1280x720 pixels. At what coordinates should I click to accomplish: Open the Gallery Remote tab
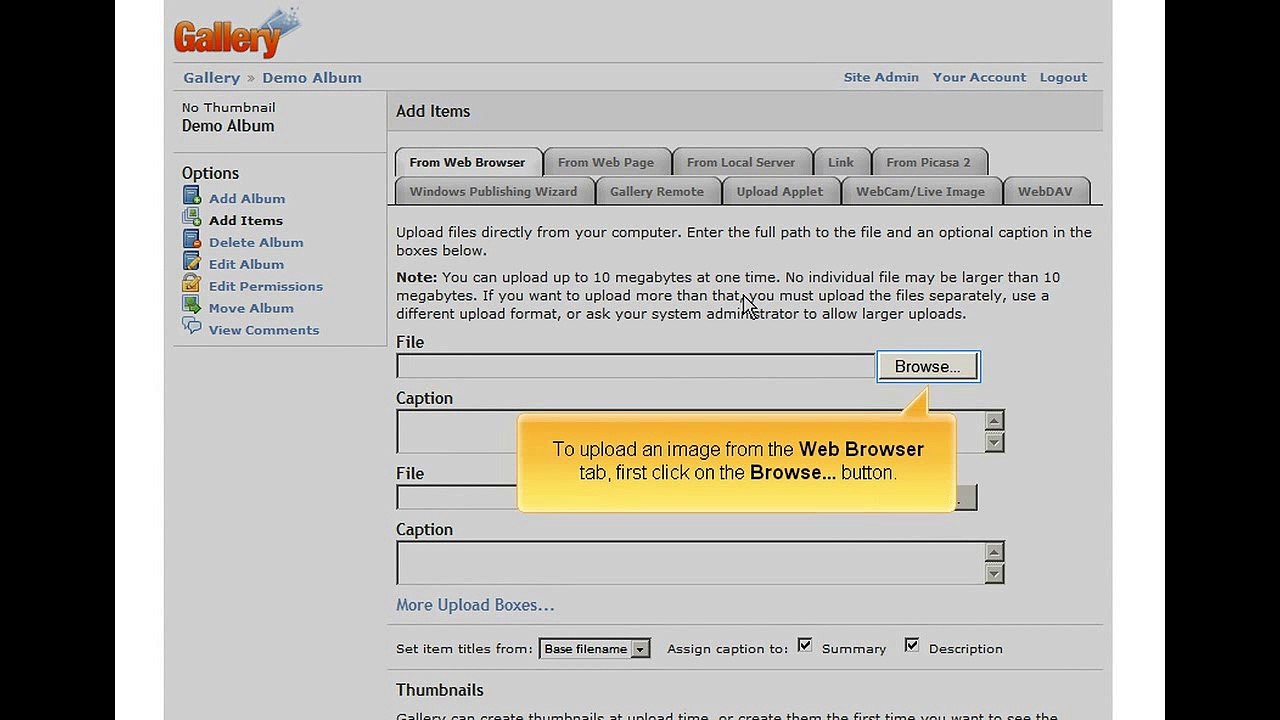point(657,191)
